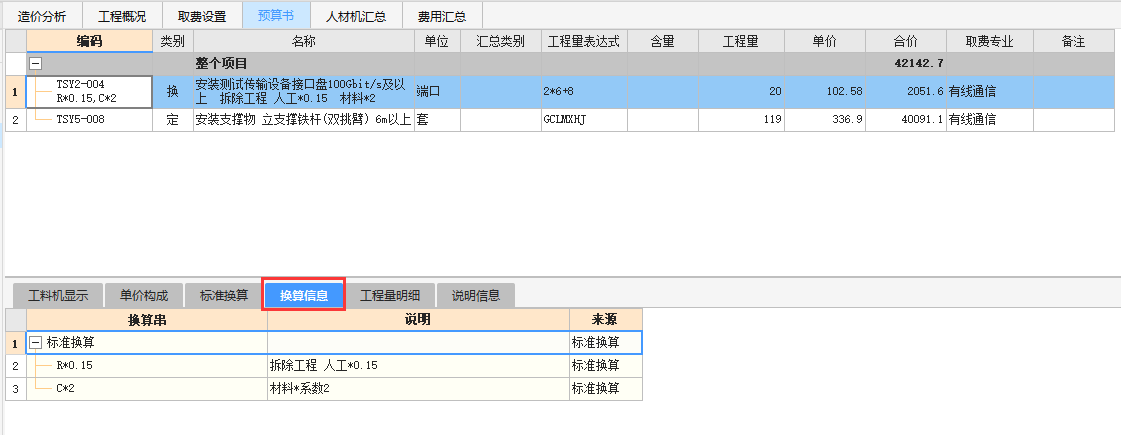This screenshot has height=435, width=1121.
Task: Show the 工料机显示 panel tab
Action: 58,295
